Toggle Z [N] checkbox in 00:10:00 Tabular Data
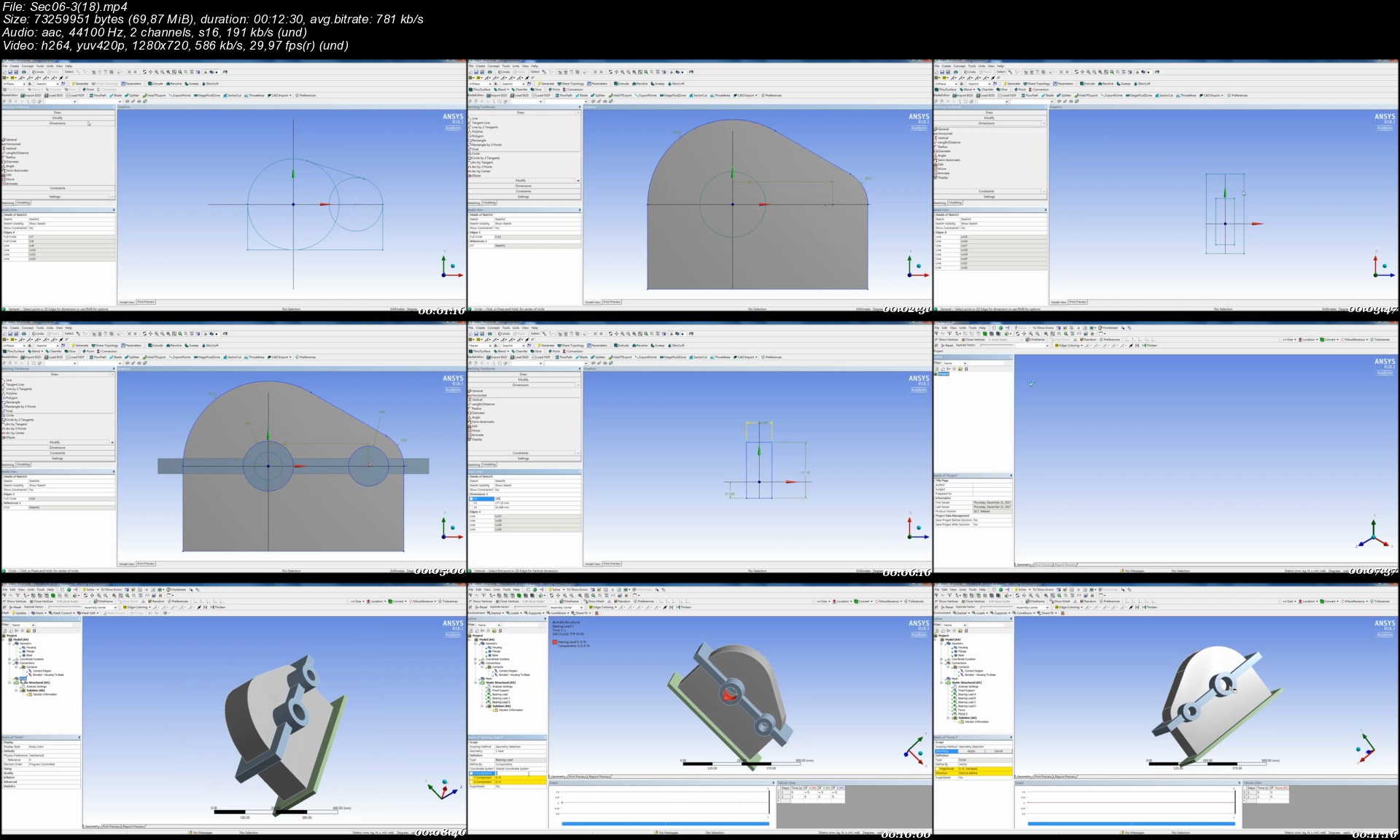The width and height of the screenshot is (1400, 840). [x=833, y=788]
